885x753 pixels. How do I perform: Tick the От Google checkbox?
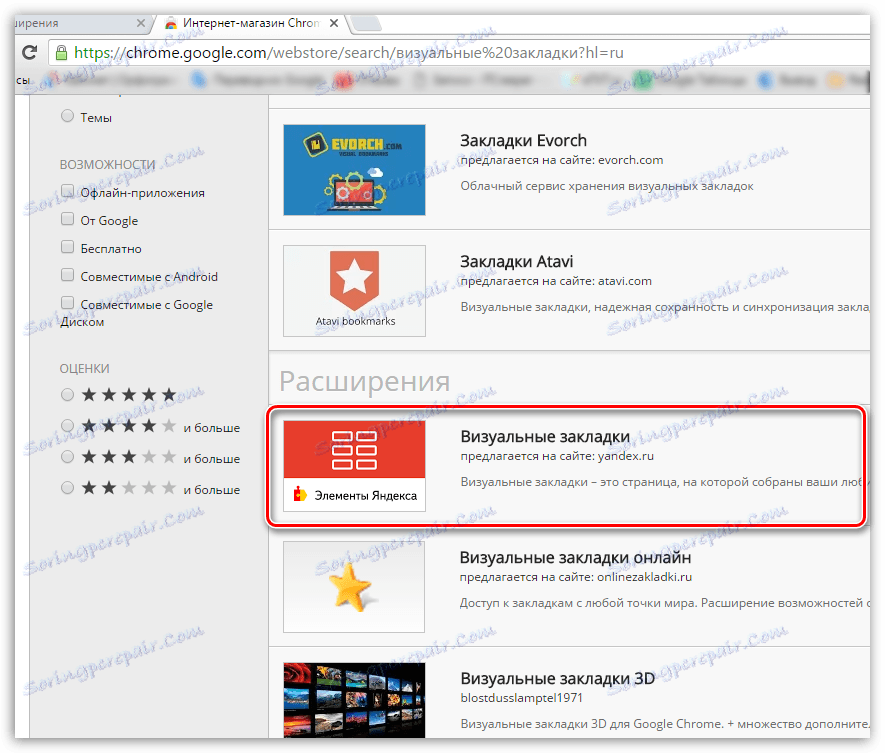coord(67,218)
